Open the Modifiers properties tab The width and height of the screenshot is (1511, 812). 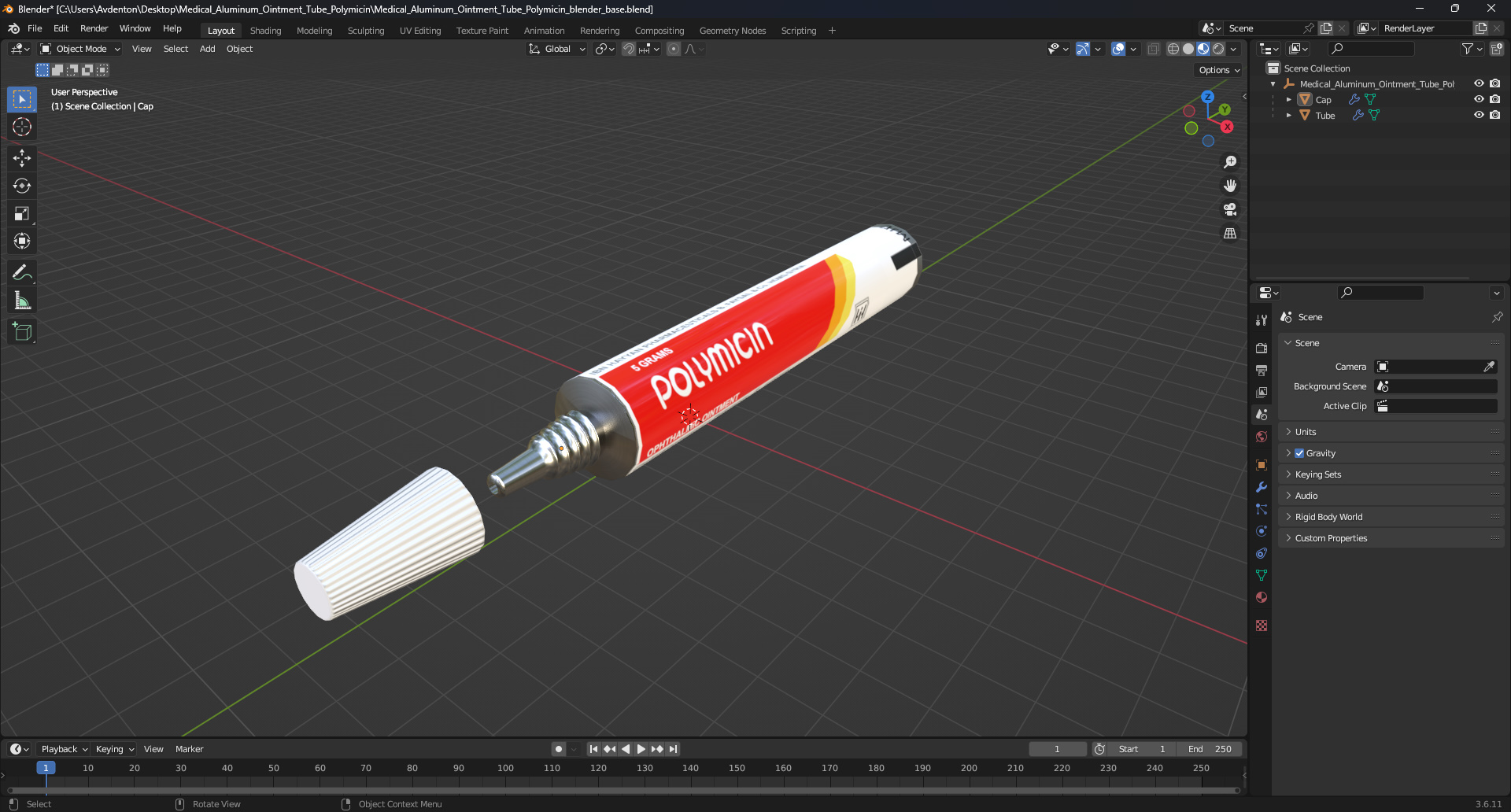[1262, 487]
